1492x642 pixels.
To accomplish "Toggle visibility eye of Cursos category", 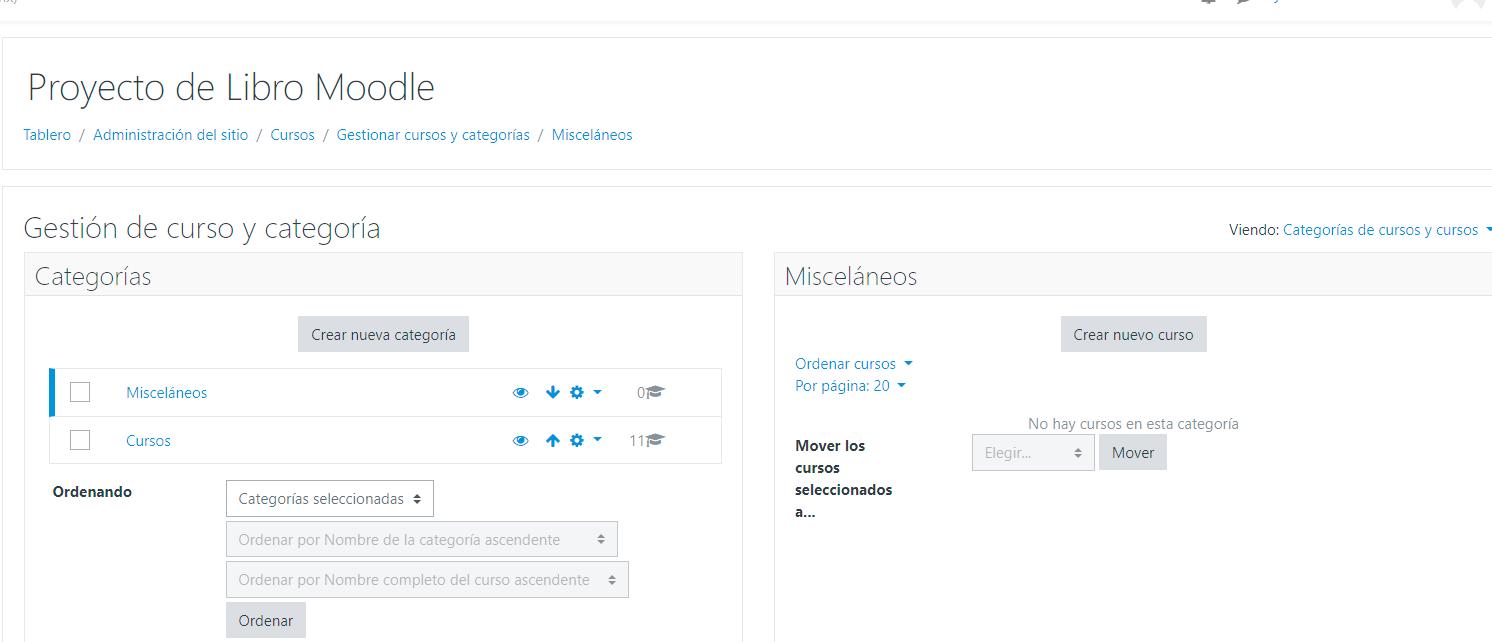I will coord(520,441).
